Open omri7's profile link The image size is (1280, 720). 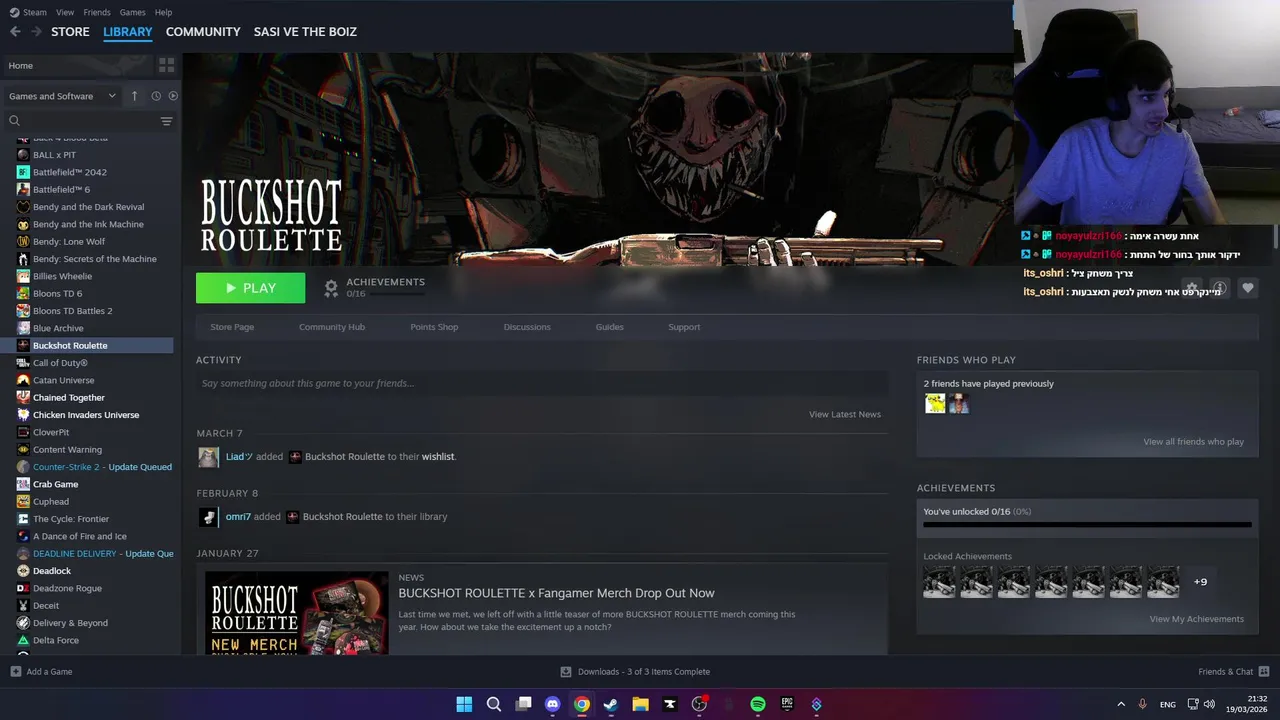pos(238,517)
